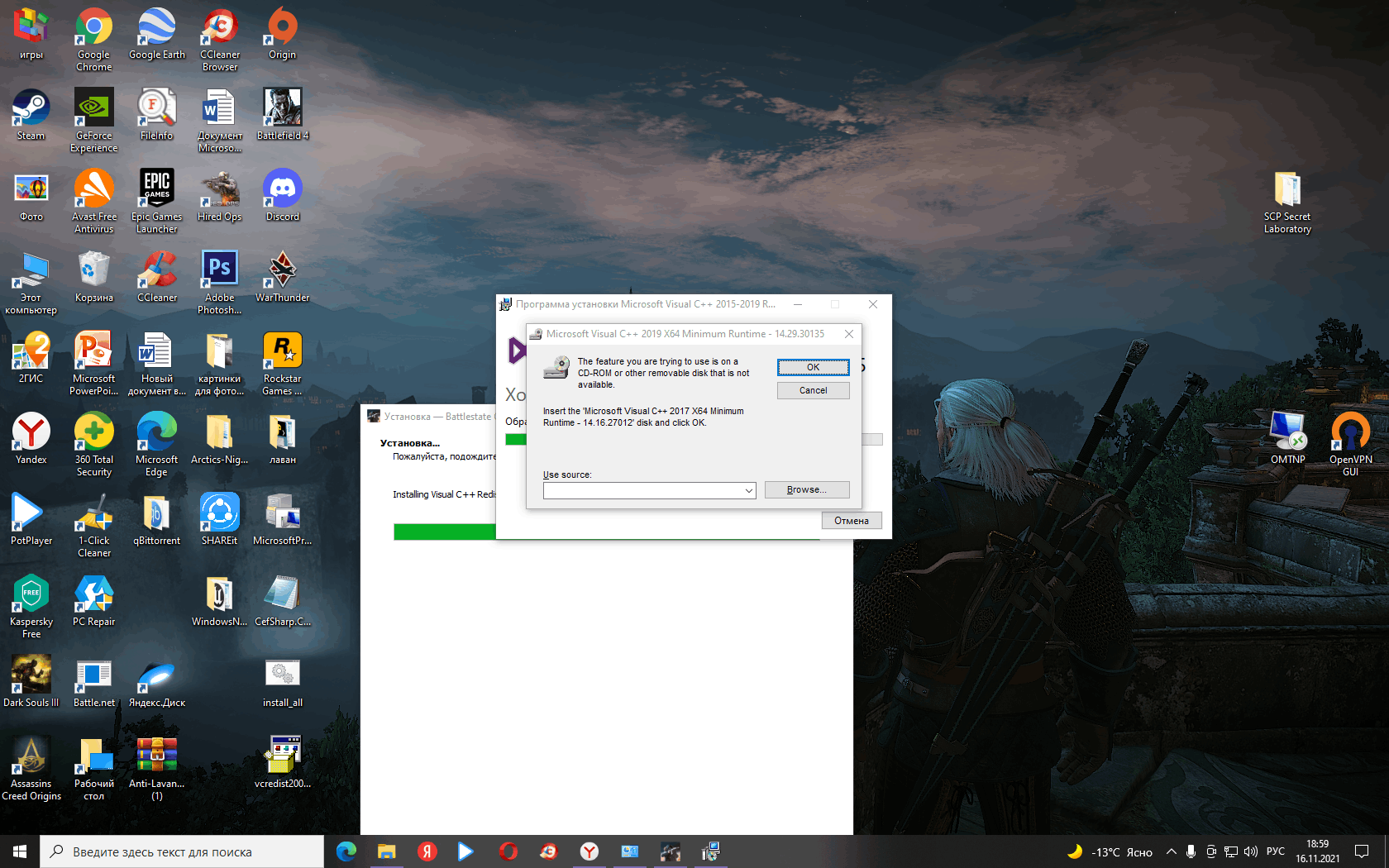1389x868 pixels.
Task: Click the Steam desktop icon
Action: [31, 114]
